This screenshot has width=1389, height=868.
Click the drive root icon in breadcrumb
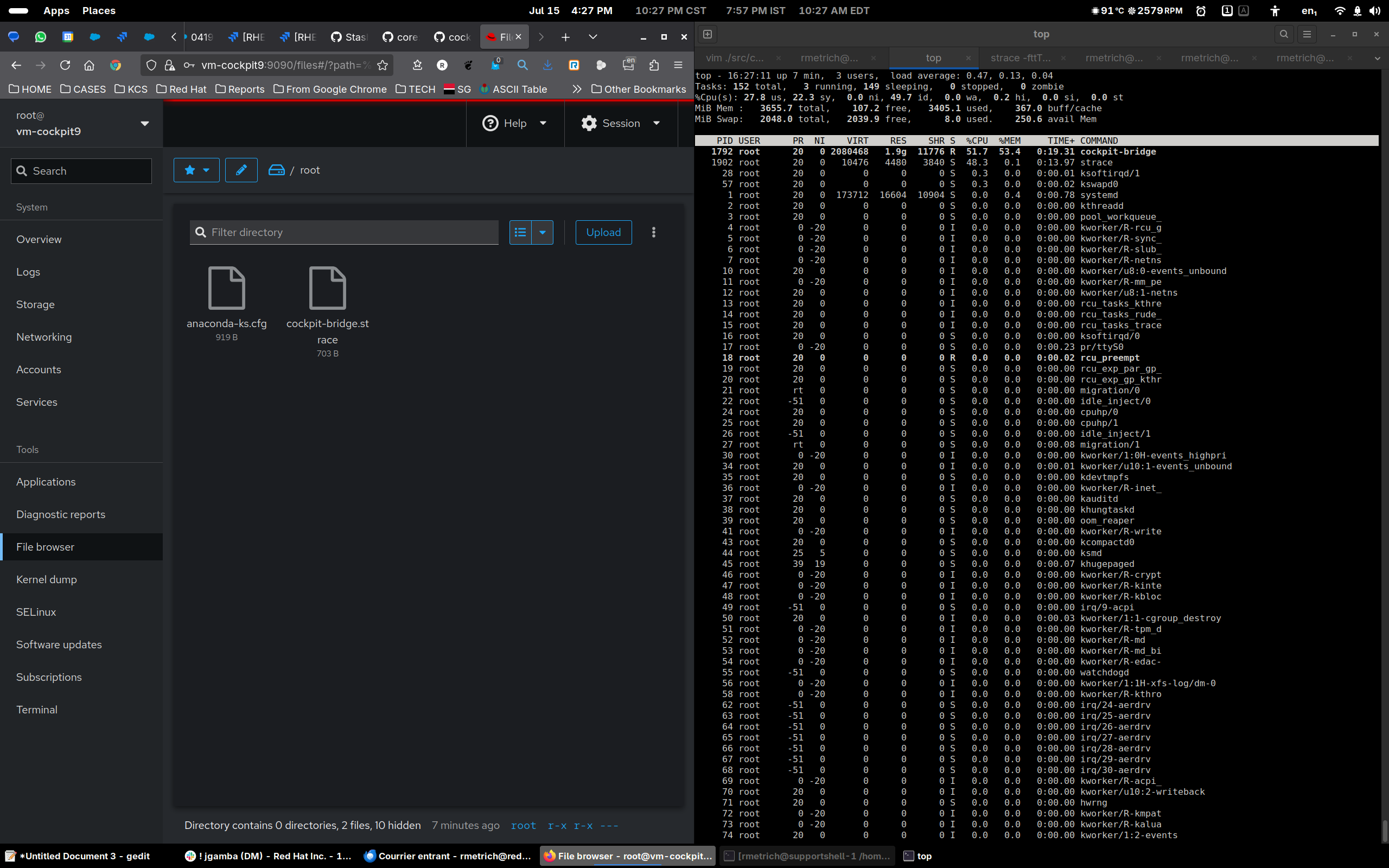click(277, 170)
